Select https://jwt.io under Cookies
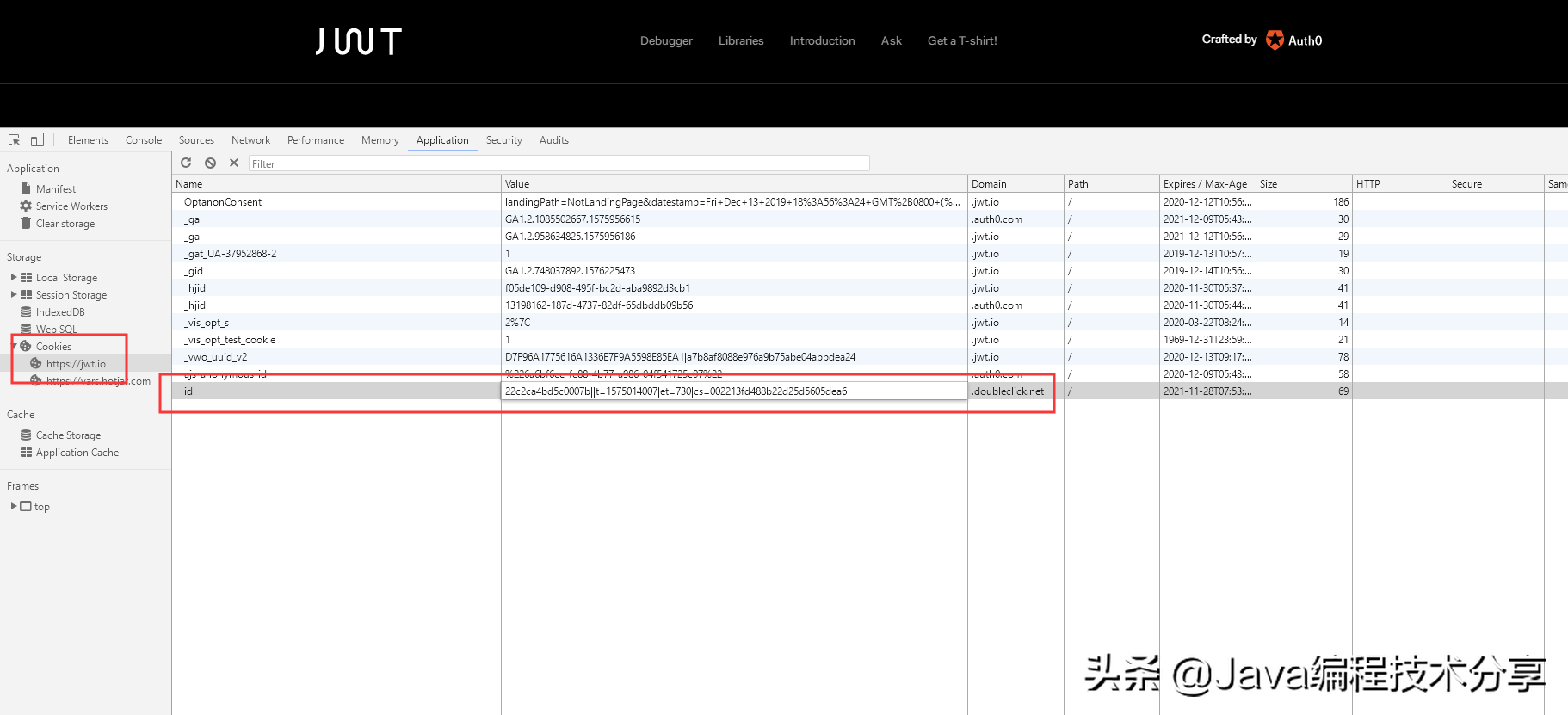 (x=76, y=363)
